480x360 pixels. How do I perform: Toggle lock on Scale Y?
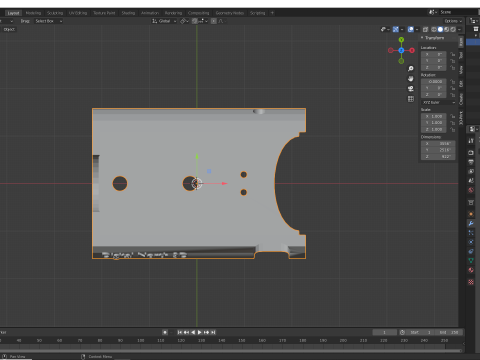point(452,123)
